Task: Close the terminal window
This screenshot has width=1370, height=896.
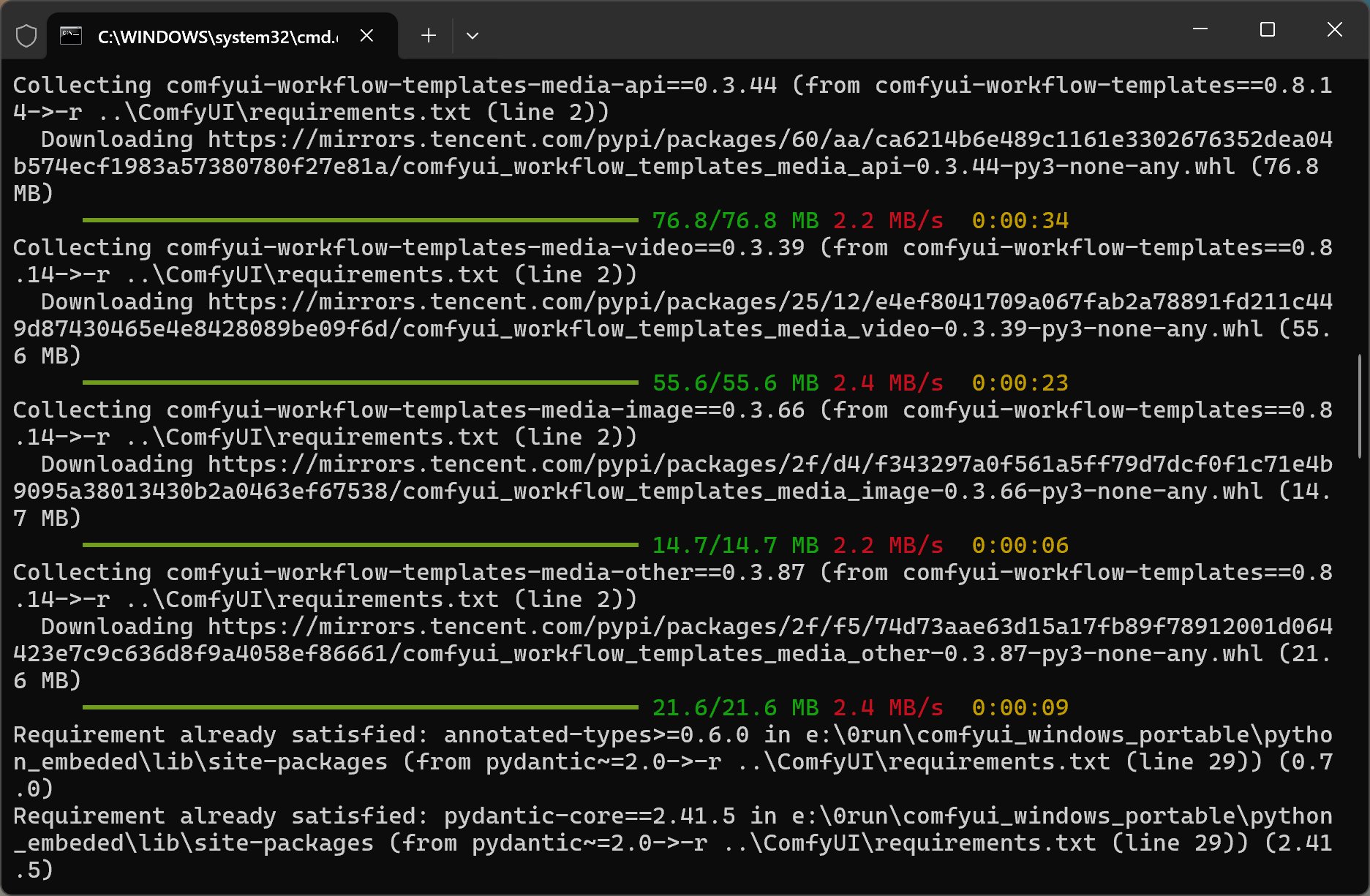Action: pyautogui.click(x=1334, y=29)
